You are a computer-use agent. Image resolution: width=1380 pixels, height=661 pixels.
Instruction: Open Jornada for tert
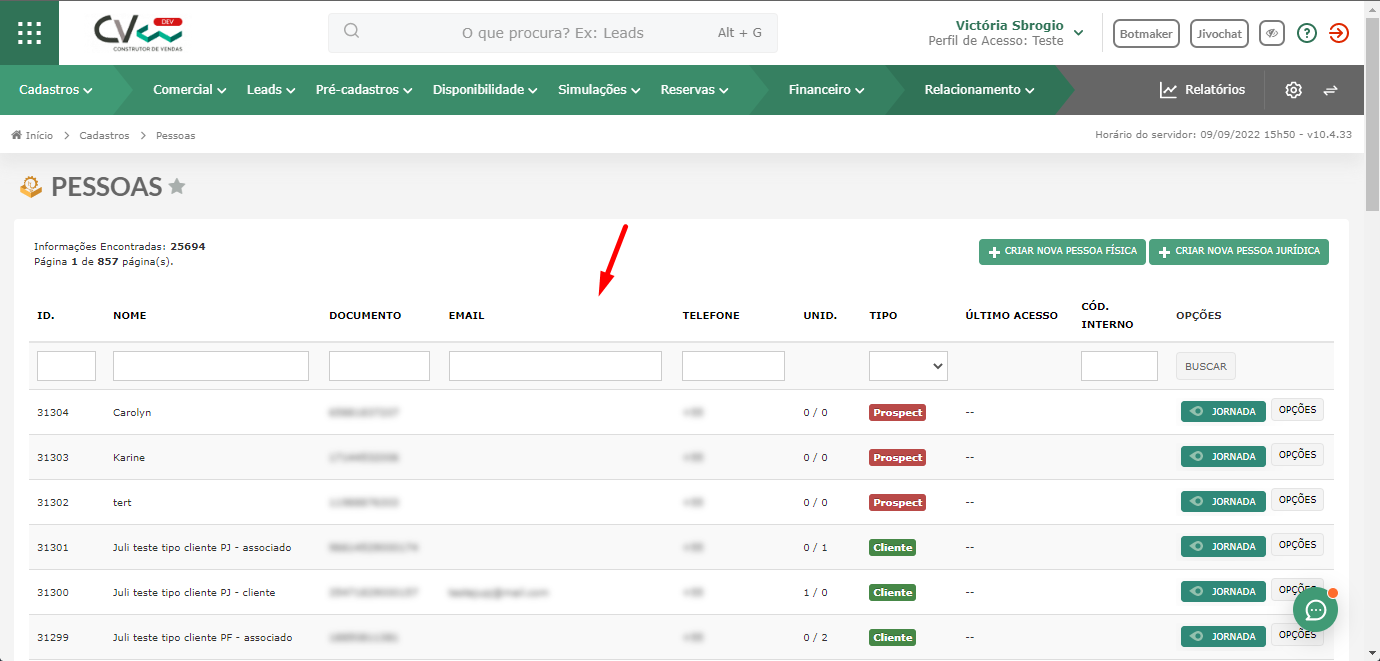(x=1223, y=501)
